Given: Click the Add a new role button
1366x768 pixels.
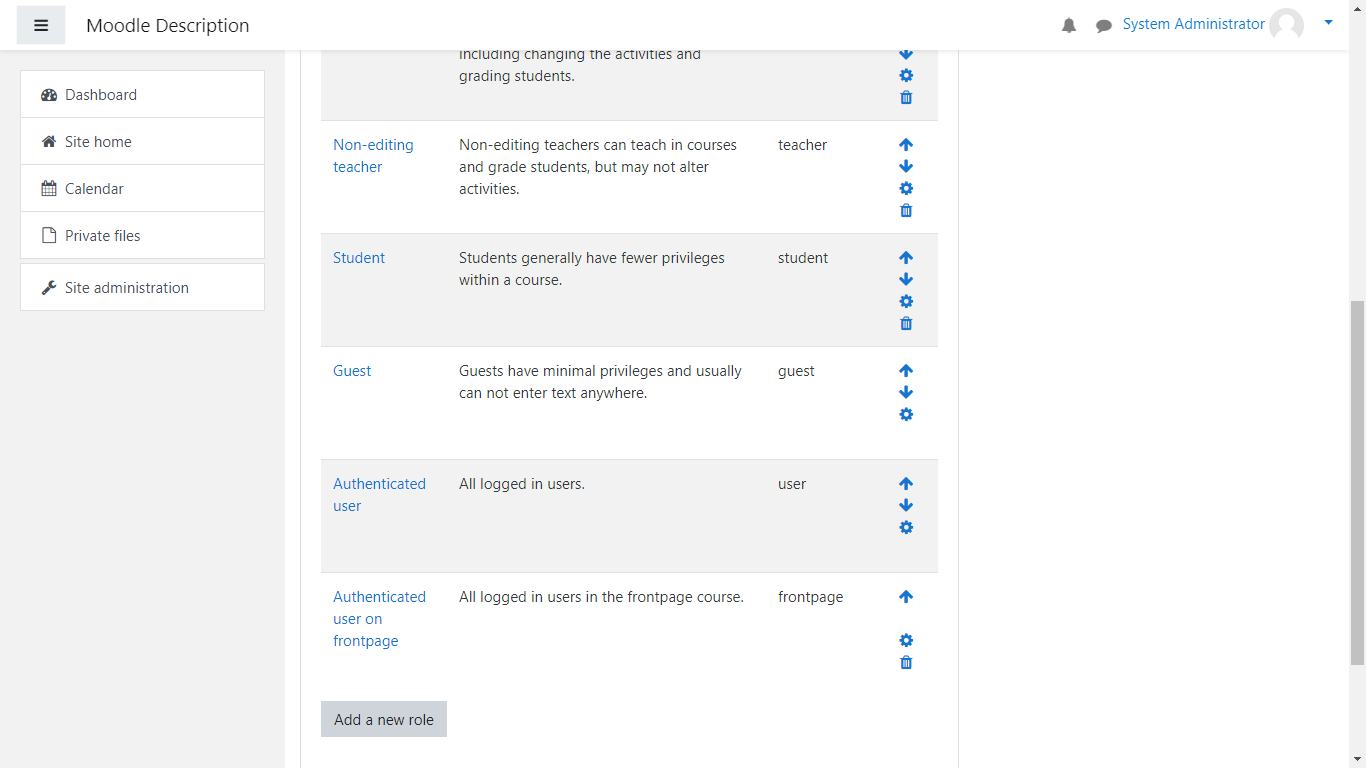Looking at the screenshot, I should (x=384, y=720).
